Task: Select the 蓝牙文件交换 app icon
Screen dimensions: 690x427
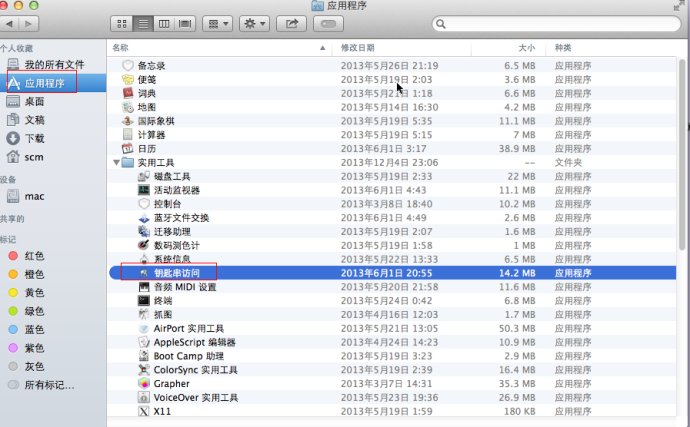Action: coord(144,218)
